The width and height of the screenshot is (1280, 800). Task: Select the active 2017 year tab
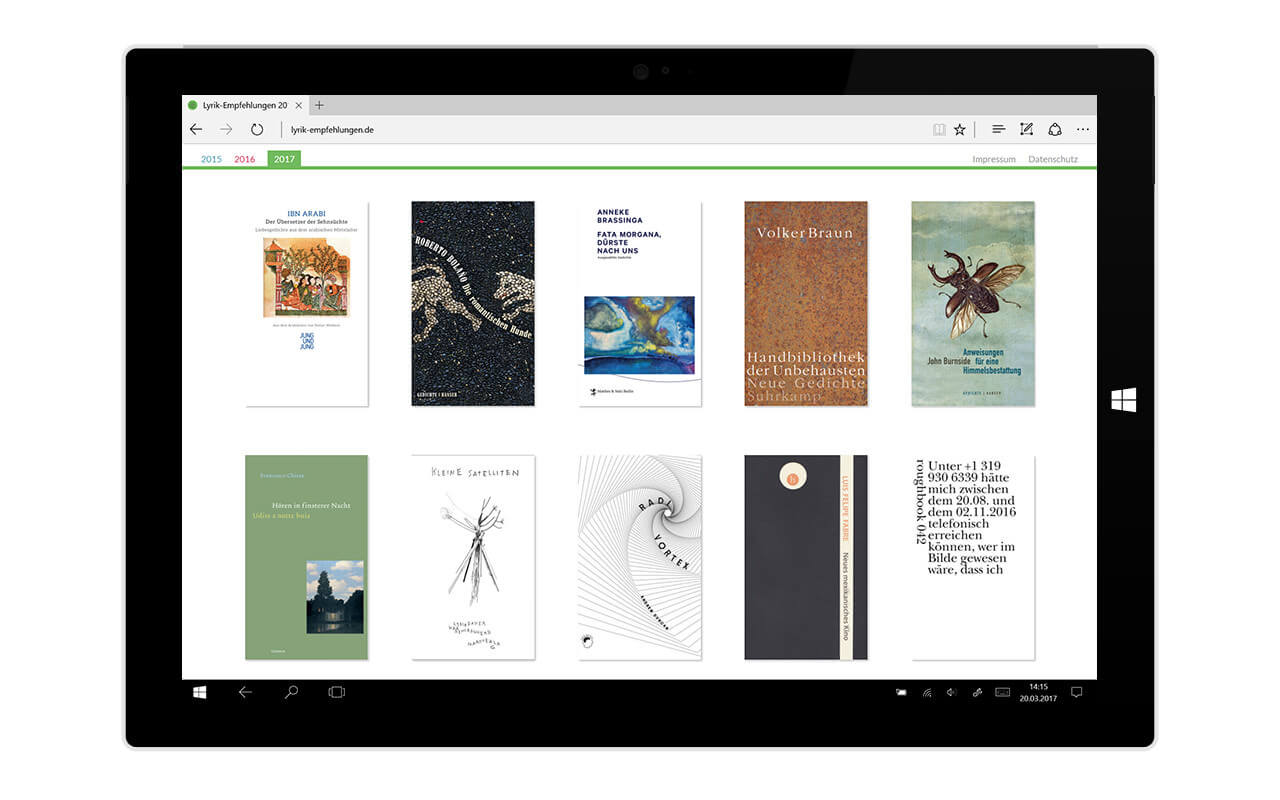(284, 159)
